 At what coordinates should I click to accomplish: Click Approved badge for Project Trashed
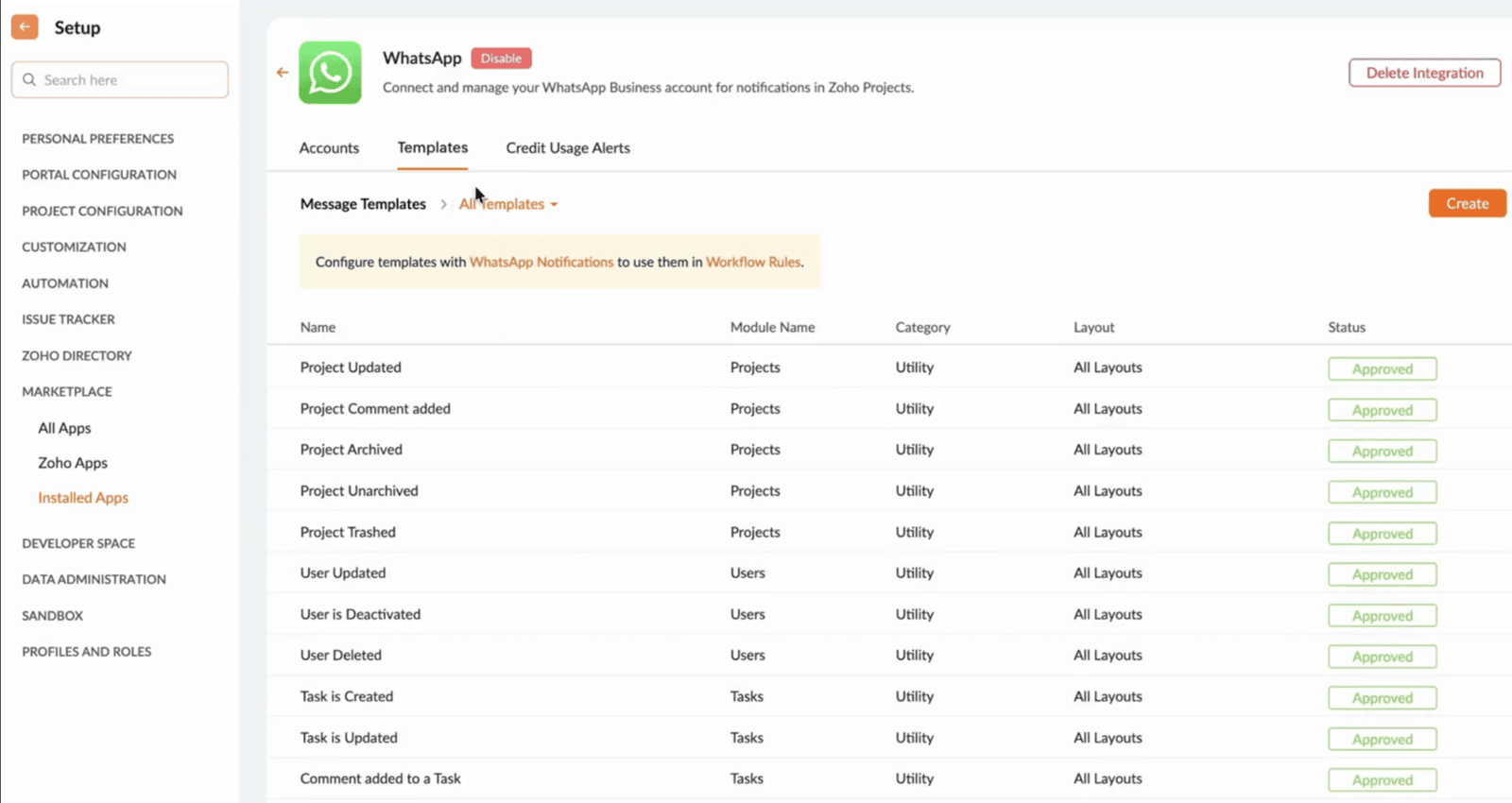1382,534
